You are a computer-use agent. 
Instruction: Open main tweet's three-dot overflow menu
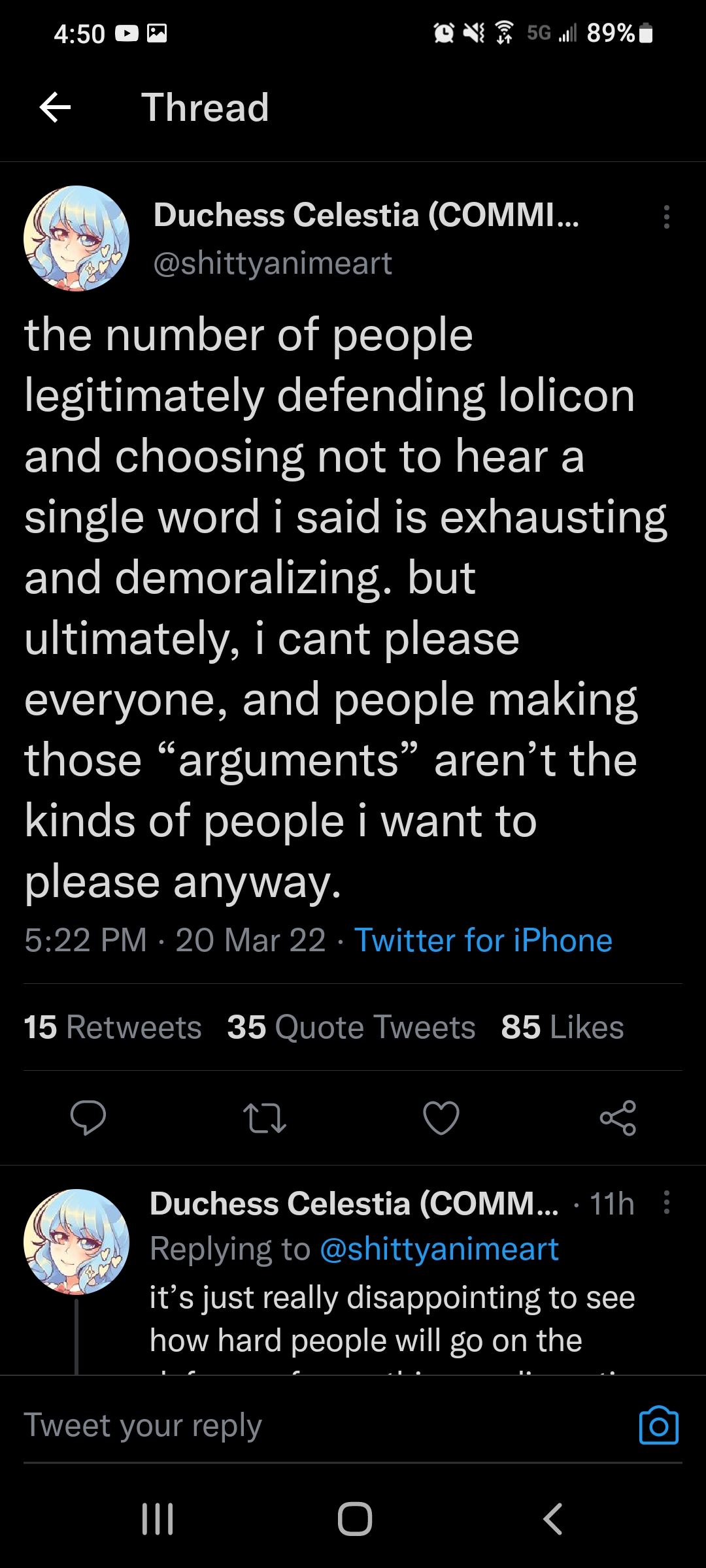coord(666,217)
